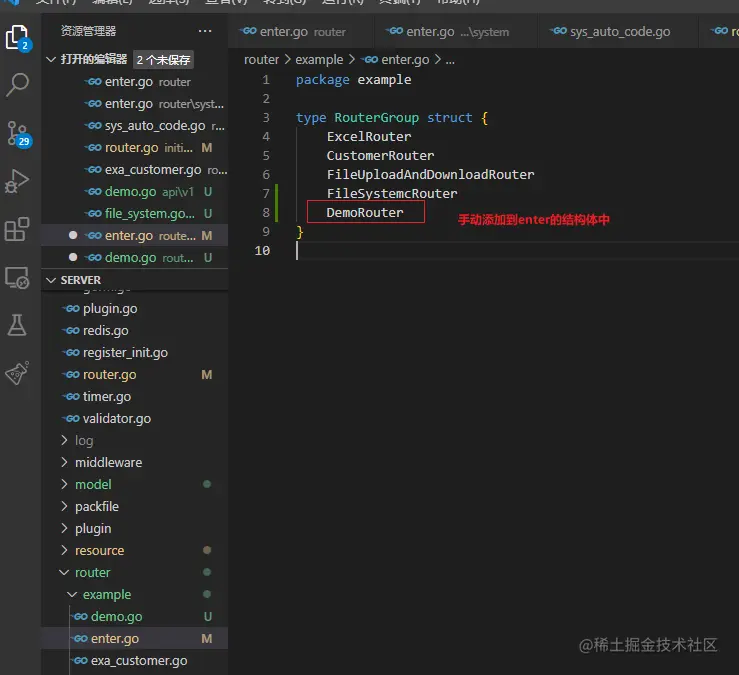Image resolution: width=739 pixels, height=675 pixels.
Task: Open sys_auto_code.go in open editors
Action: click(134, 126)
